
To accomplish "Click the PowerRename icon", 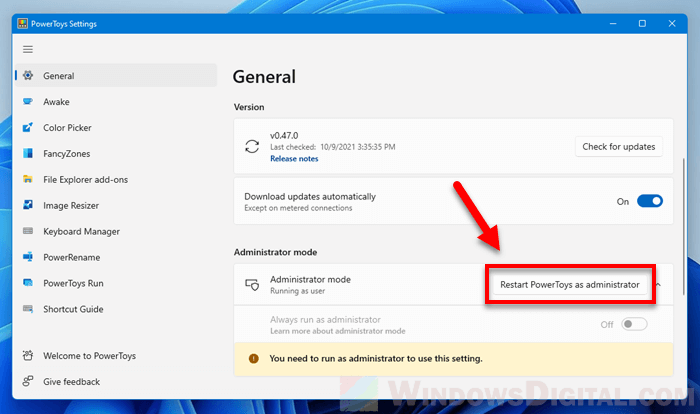I will [x=28, y=257].
